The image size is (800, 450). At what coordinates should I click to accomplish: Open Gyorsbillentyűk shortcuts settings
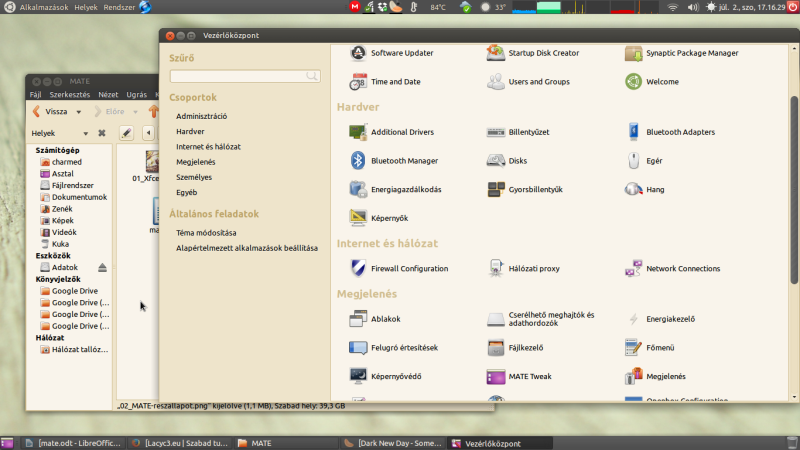pyautogui.click(x=524, y=189)
